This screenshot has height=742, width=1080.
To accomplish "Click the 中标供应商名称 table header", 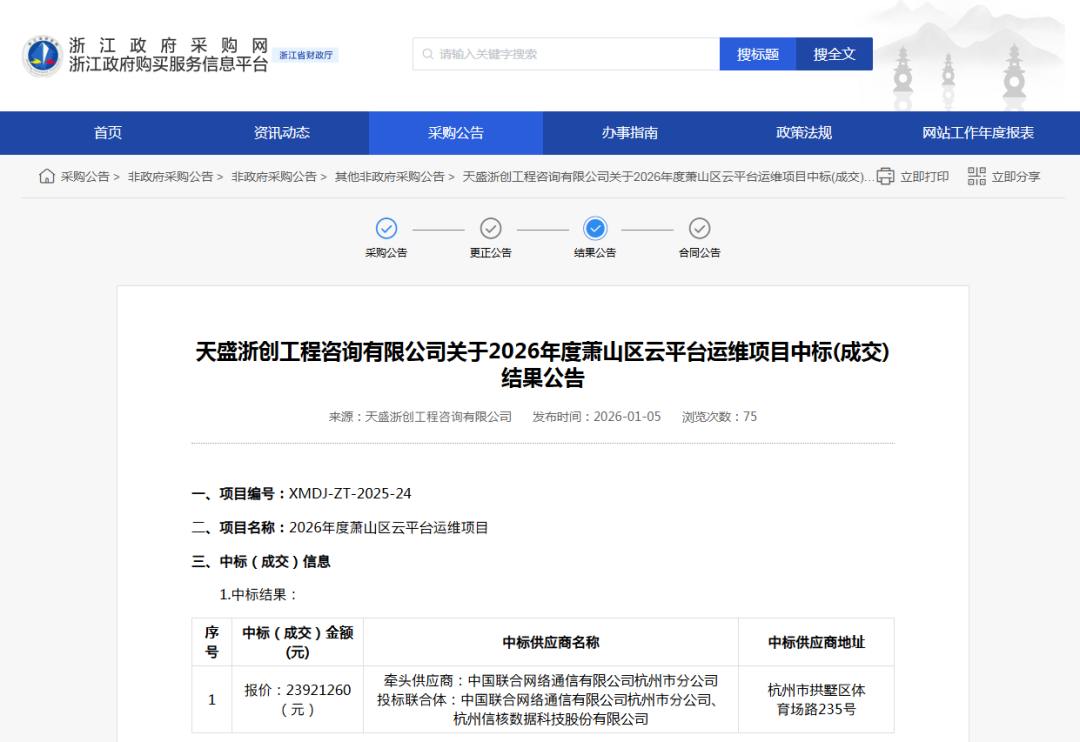I will [x=551, y=642].
